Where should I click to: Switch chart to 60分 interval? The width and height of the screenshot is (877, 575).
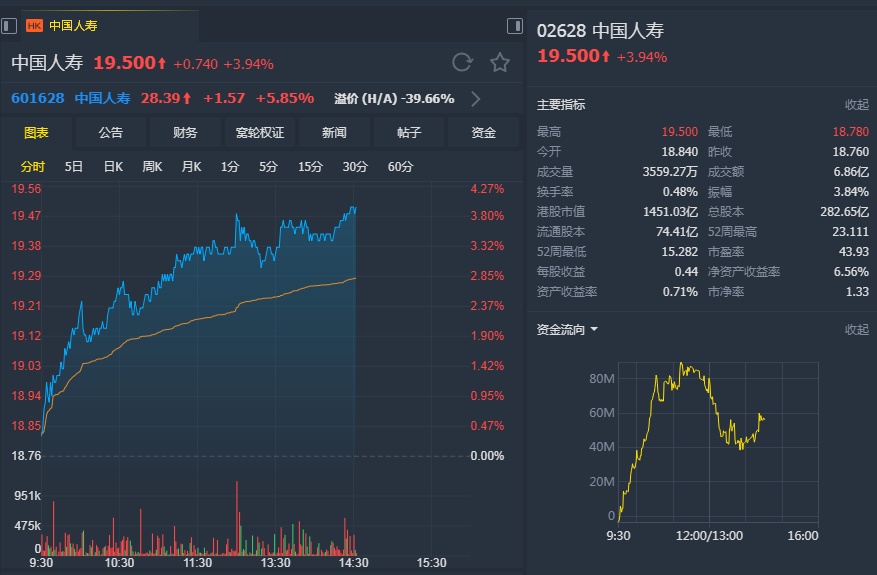coord(400,166)
